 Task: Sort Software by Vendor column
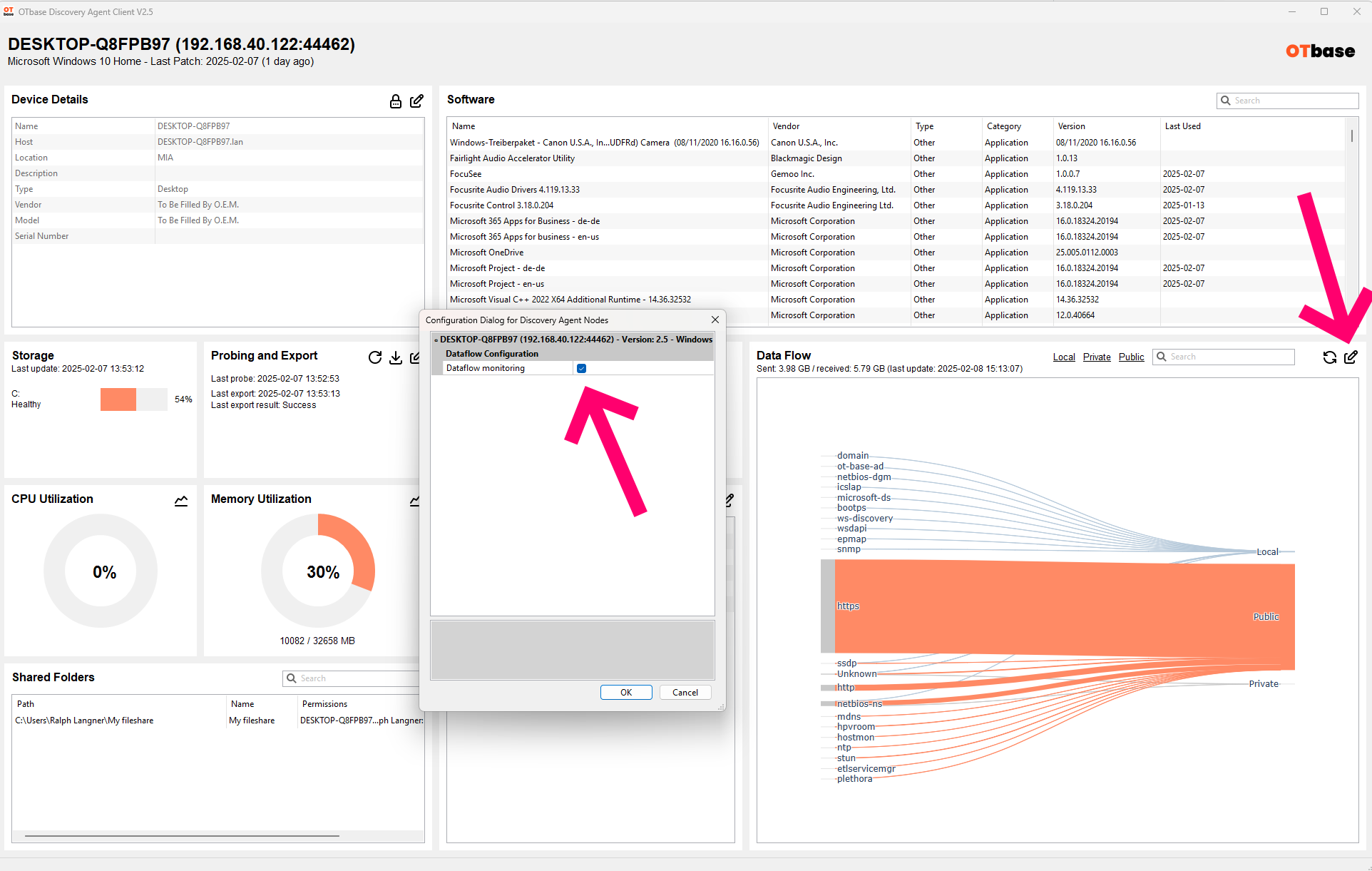(x=839, y=126)
